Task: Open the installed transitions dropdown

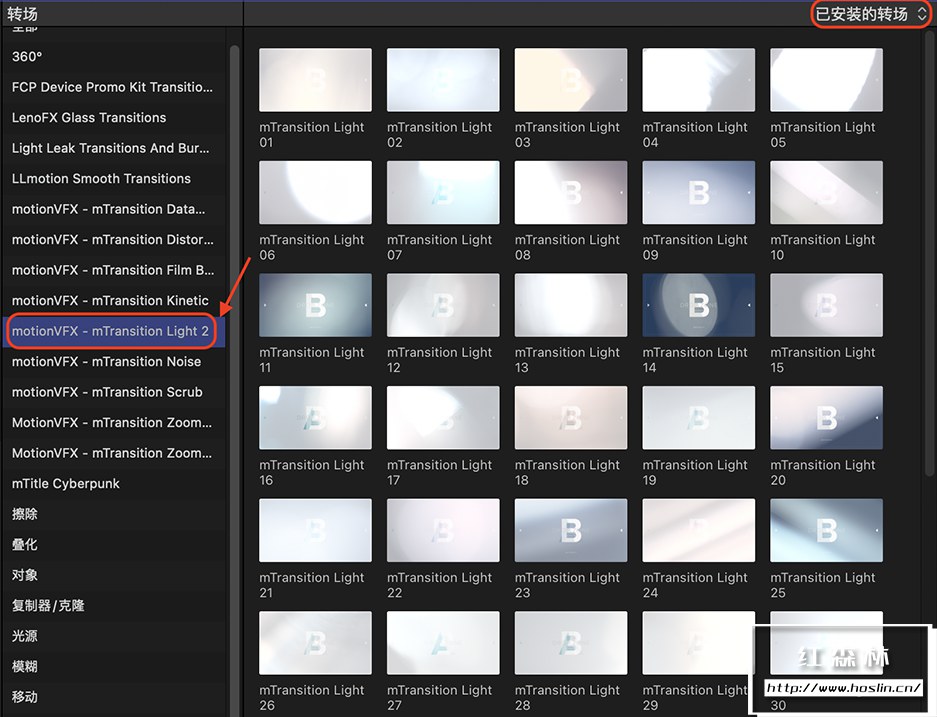Action: point(871,14)
